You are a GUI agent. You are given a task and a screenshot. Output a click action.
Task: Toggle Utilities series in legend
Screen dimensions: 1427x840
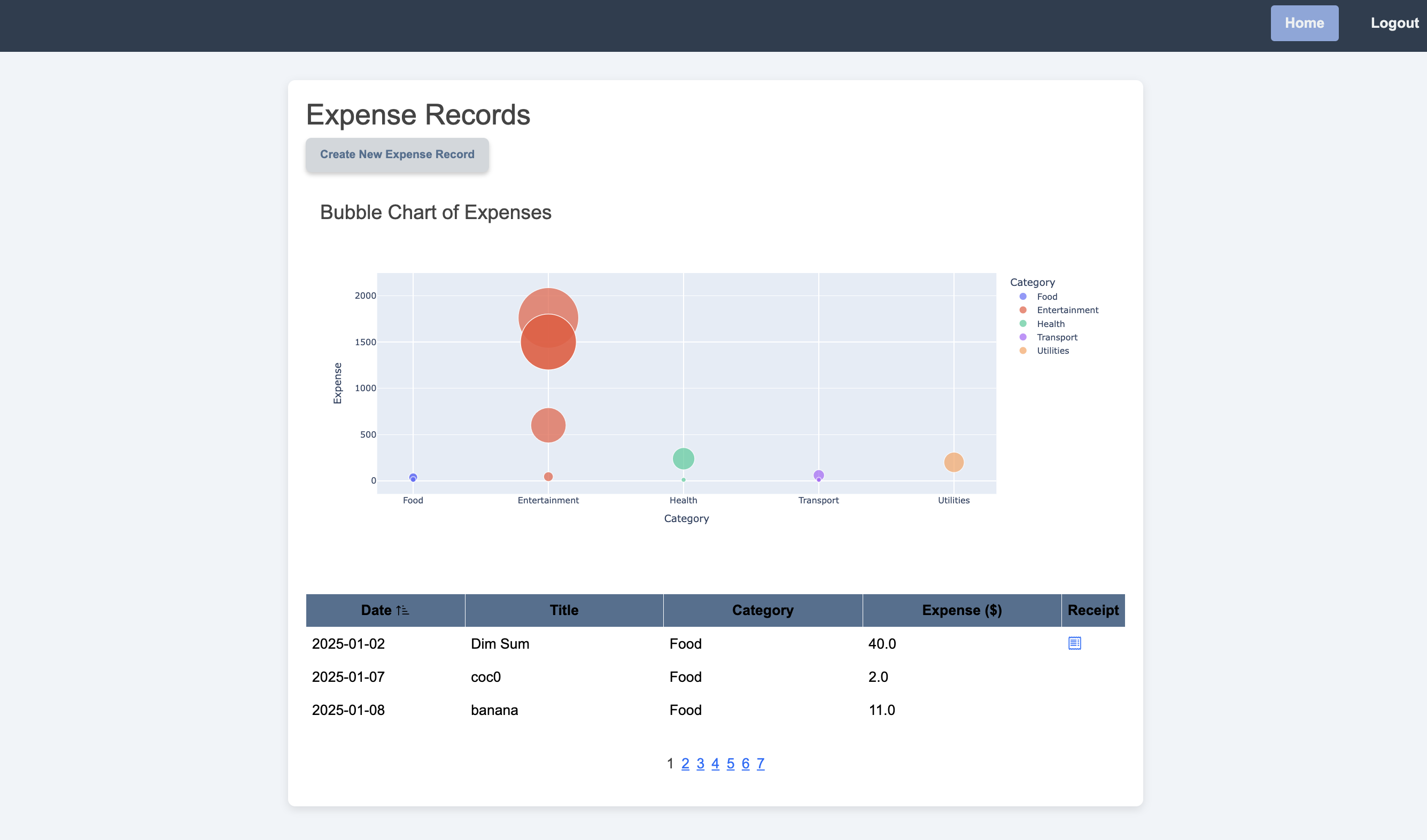click(x=1052, y=351)
